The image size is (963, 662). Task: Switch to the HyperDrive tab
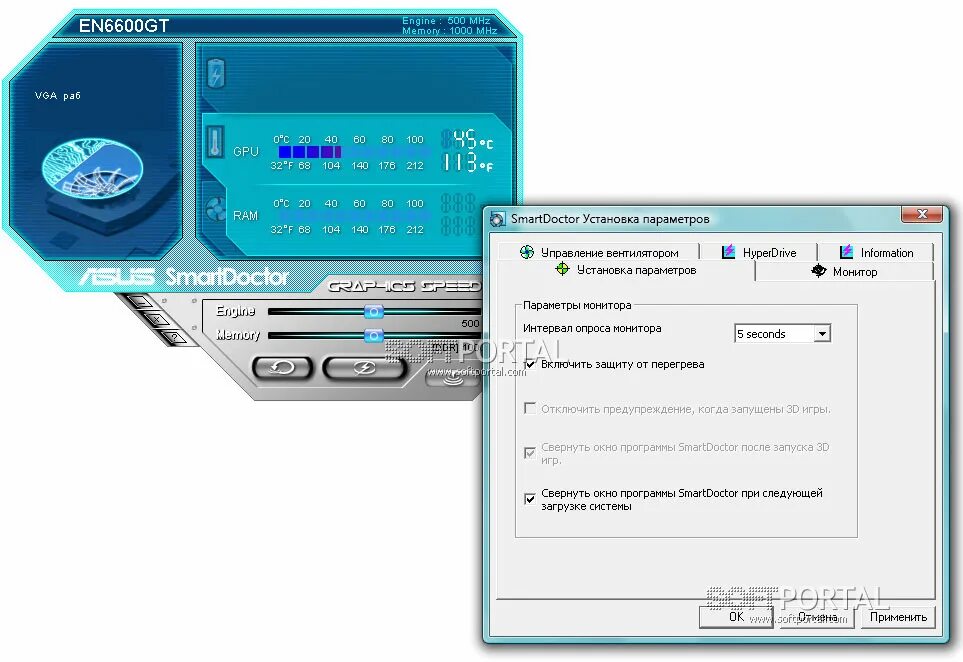pos(759,252)
